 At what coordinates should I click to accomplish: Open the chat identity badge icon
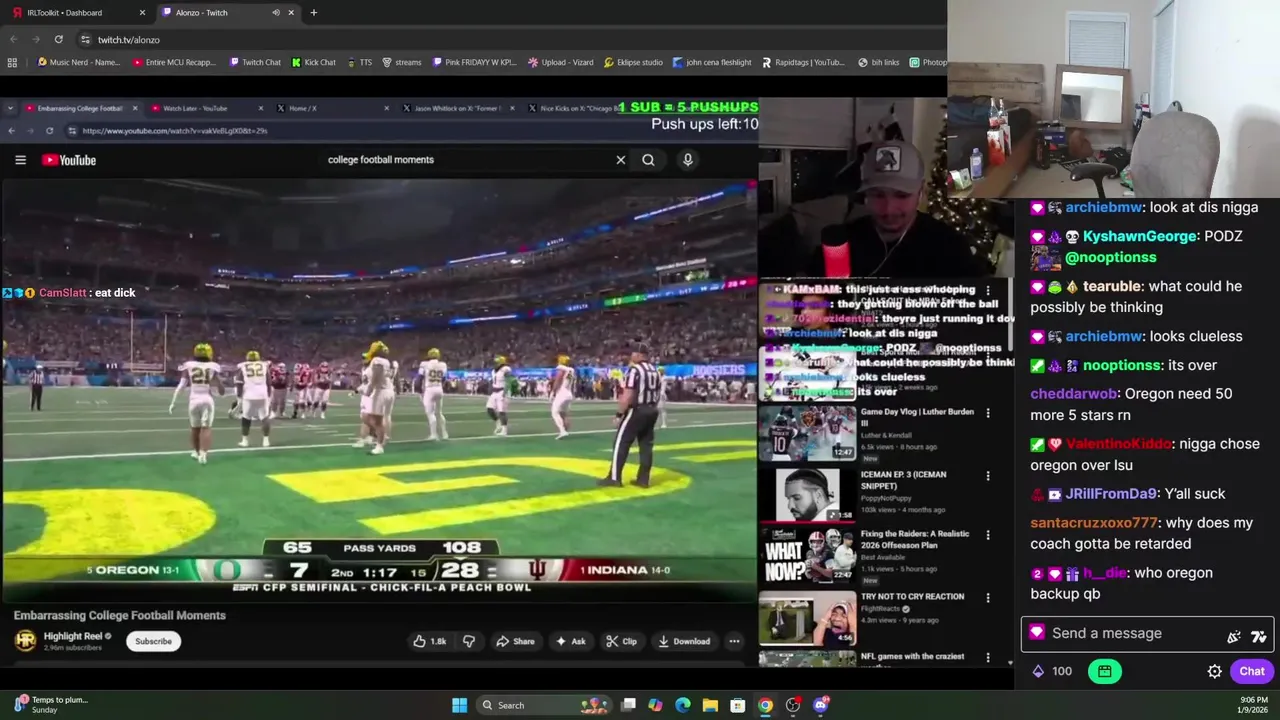[x=1036, y=633]
